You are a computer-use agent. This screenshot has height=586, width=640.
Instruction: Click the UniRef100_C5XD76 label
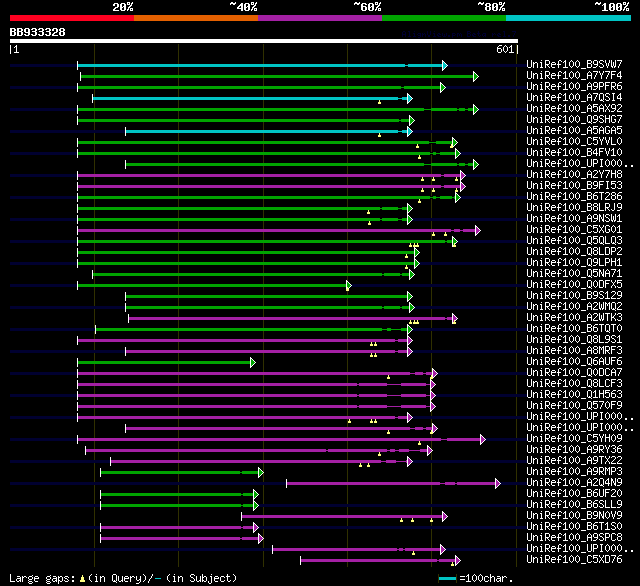574,560
